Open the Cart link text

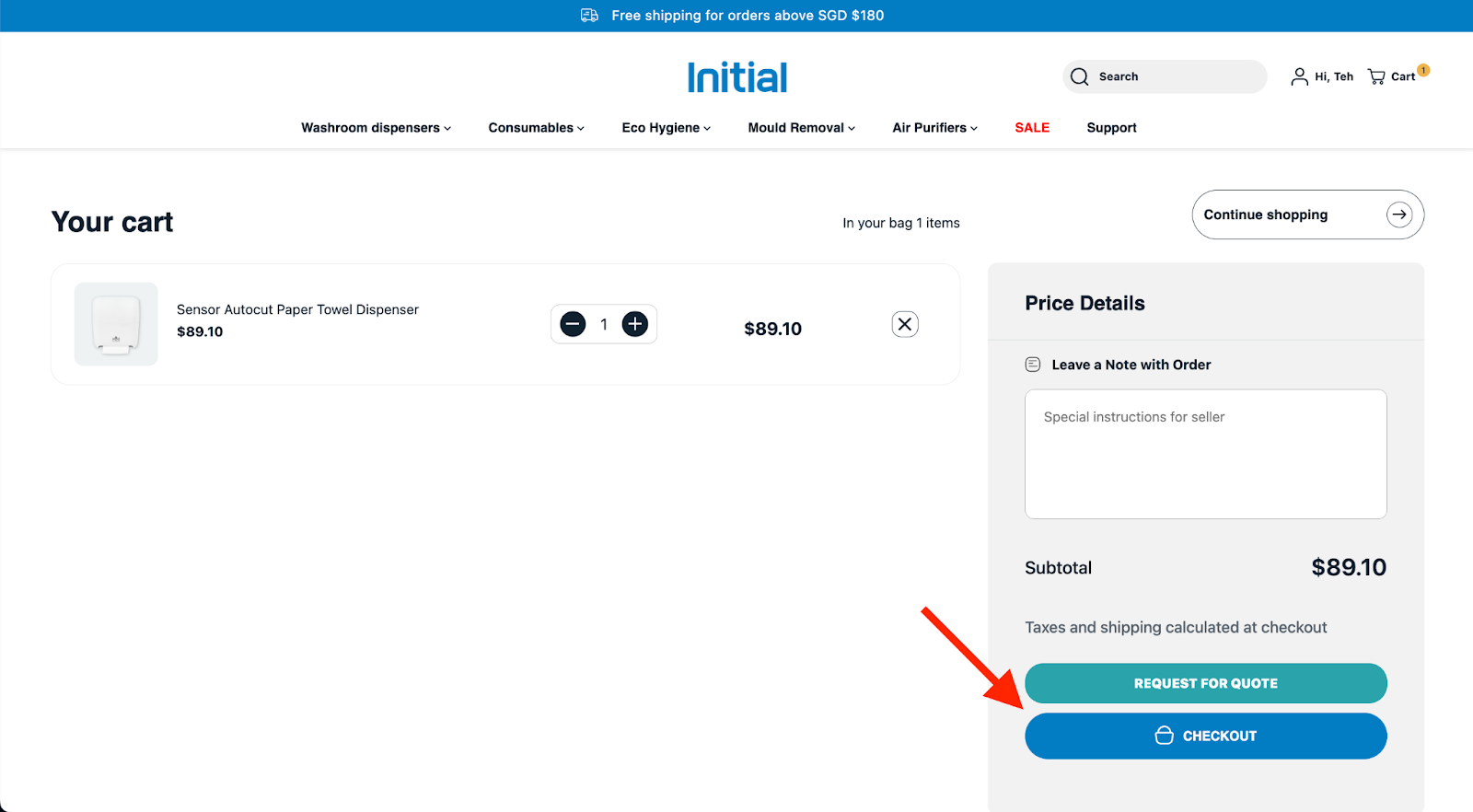coord(1403,76)
